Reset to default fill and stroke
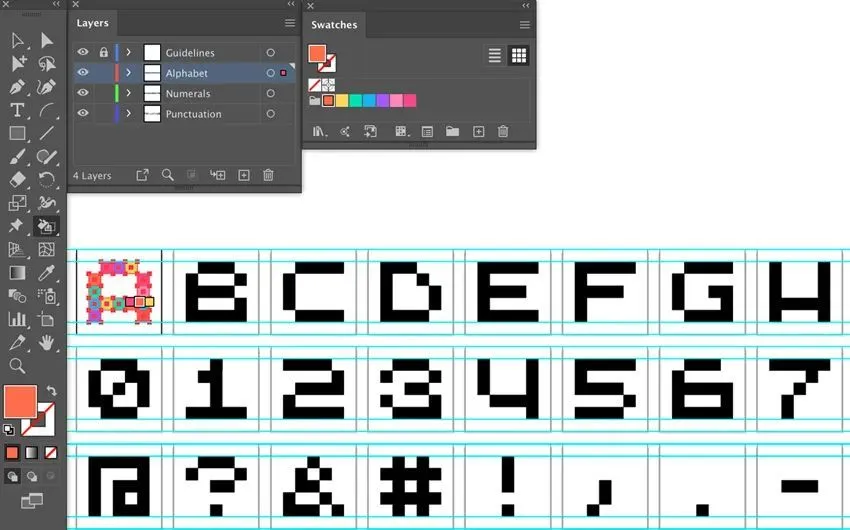Image resolution: width=850 pixels, height=530 pixels. point(9,430)
